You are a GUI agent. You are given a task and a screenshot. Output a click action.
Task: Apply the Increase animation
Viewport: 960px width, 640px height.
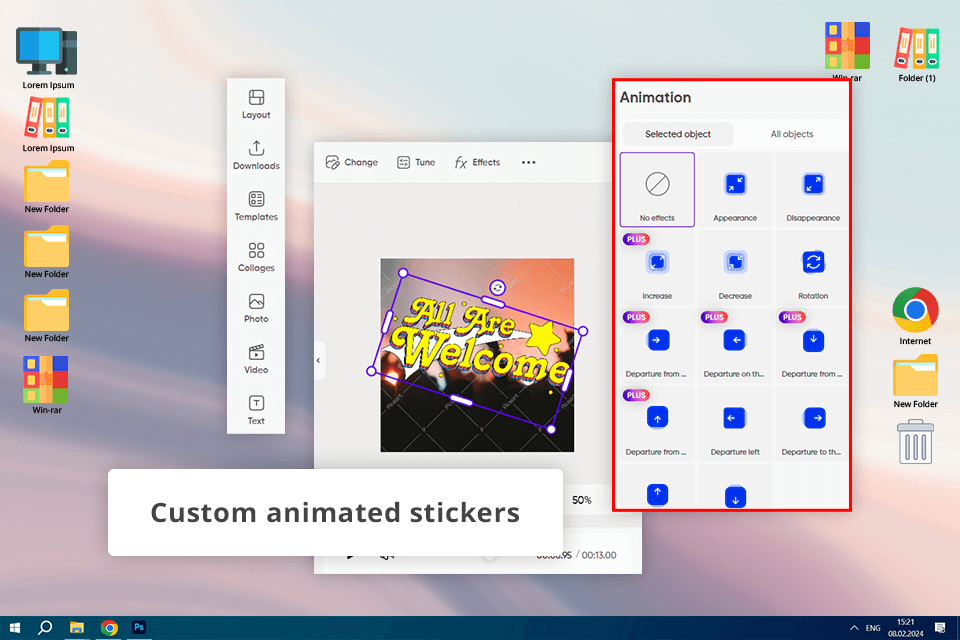pos(657,268)
